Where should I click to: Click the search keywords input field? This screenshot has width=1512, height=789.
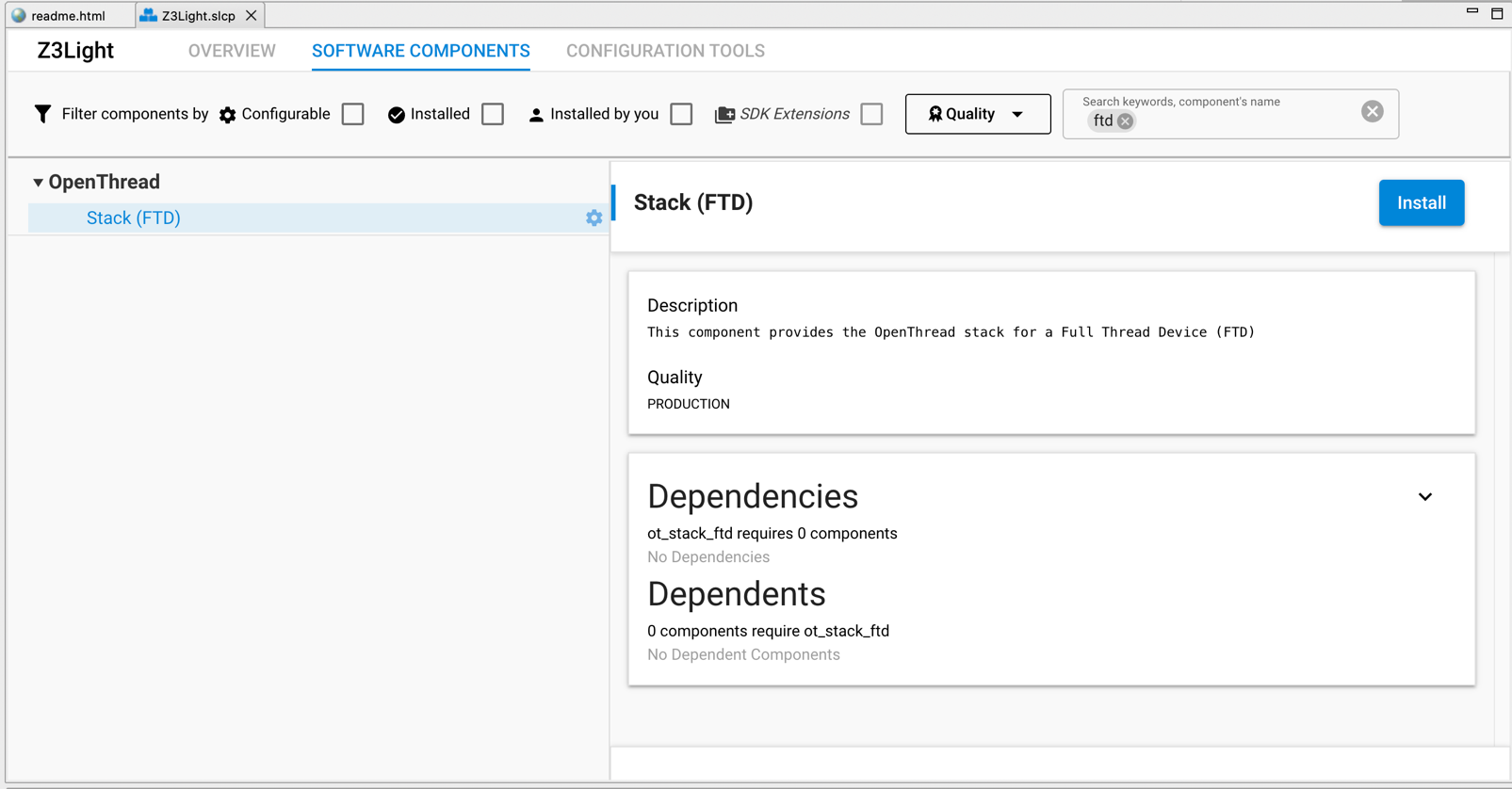[x=1230, y=114]
